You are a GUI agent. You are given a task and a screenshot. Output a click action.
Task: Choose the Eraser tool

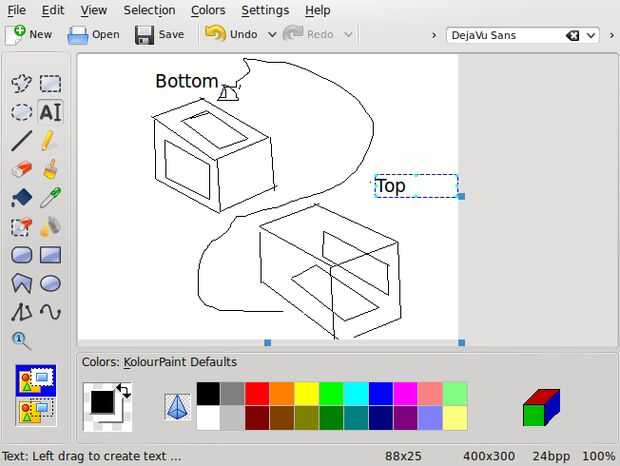pos(21,170)
